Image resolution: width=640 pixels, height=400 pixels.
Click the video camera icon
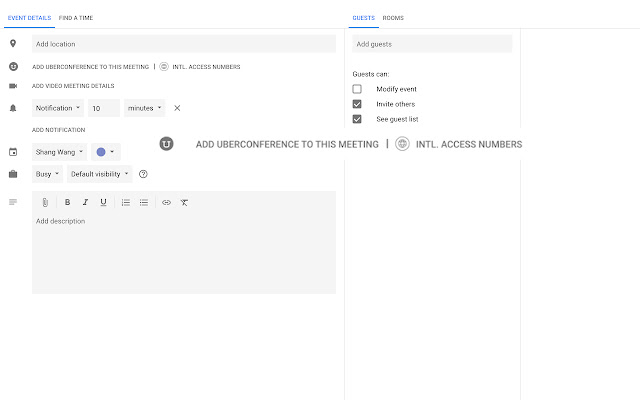(x=13, y=86)
